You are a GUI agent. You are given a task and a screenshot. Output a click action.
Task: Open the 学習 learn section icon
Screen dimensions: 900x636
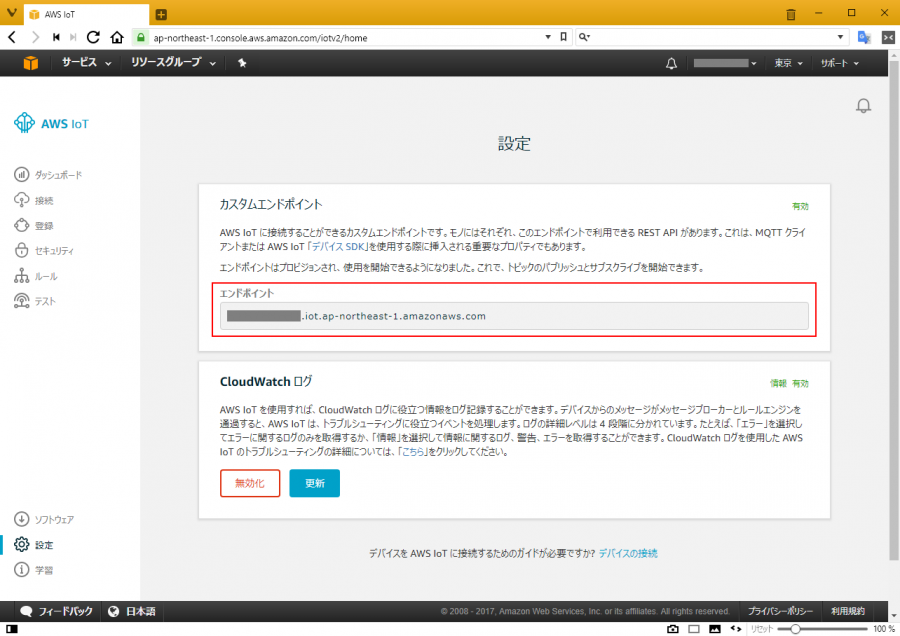(21, 569)
